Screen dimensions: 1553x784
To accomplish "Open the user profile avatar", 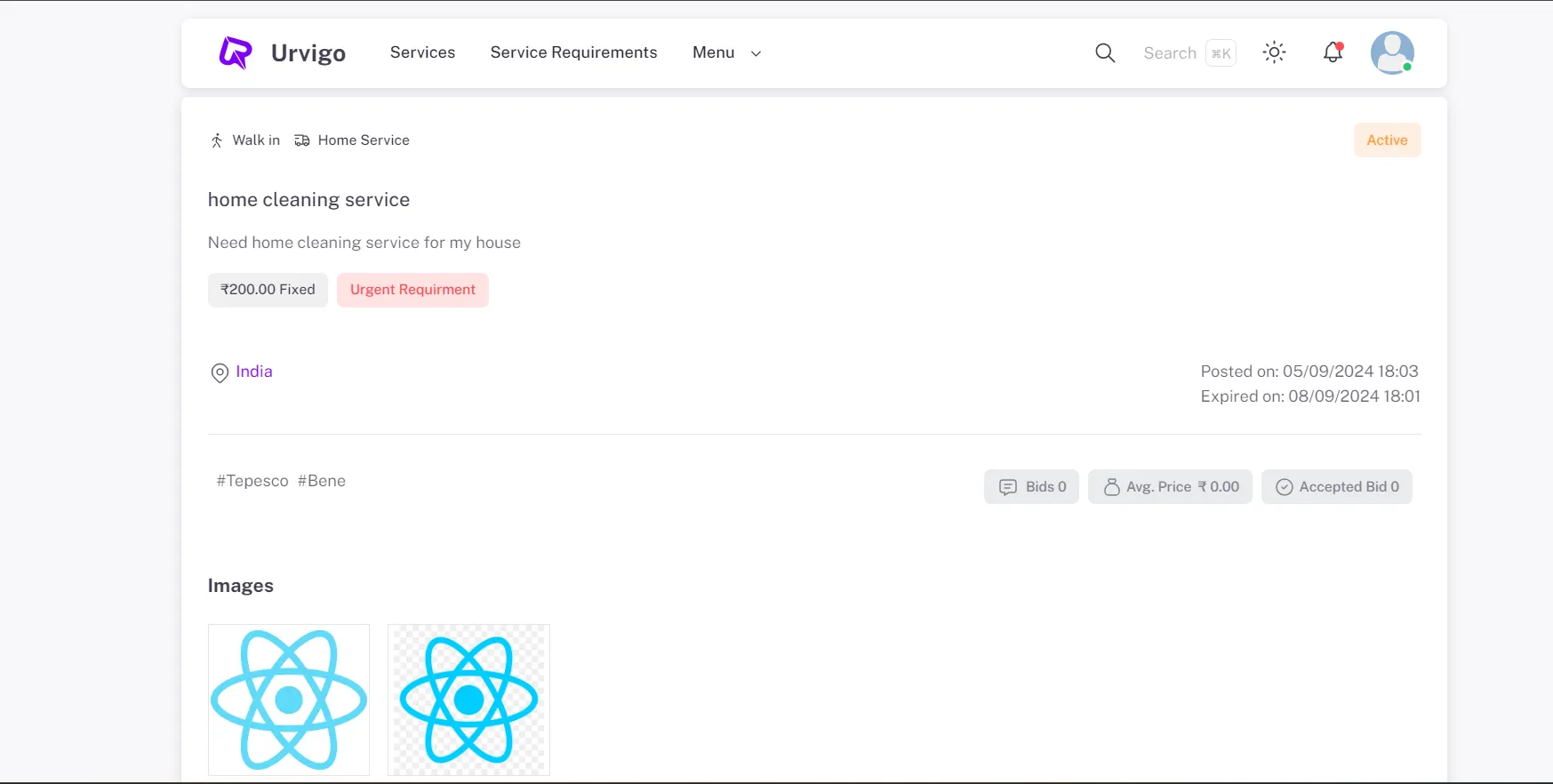I will point(1391,53).
